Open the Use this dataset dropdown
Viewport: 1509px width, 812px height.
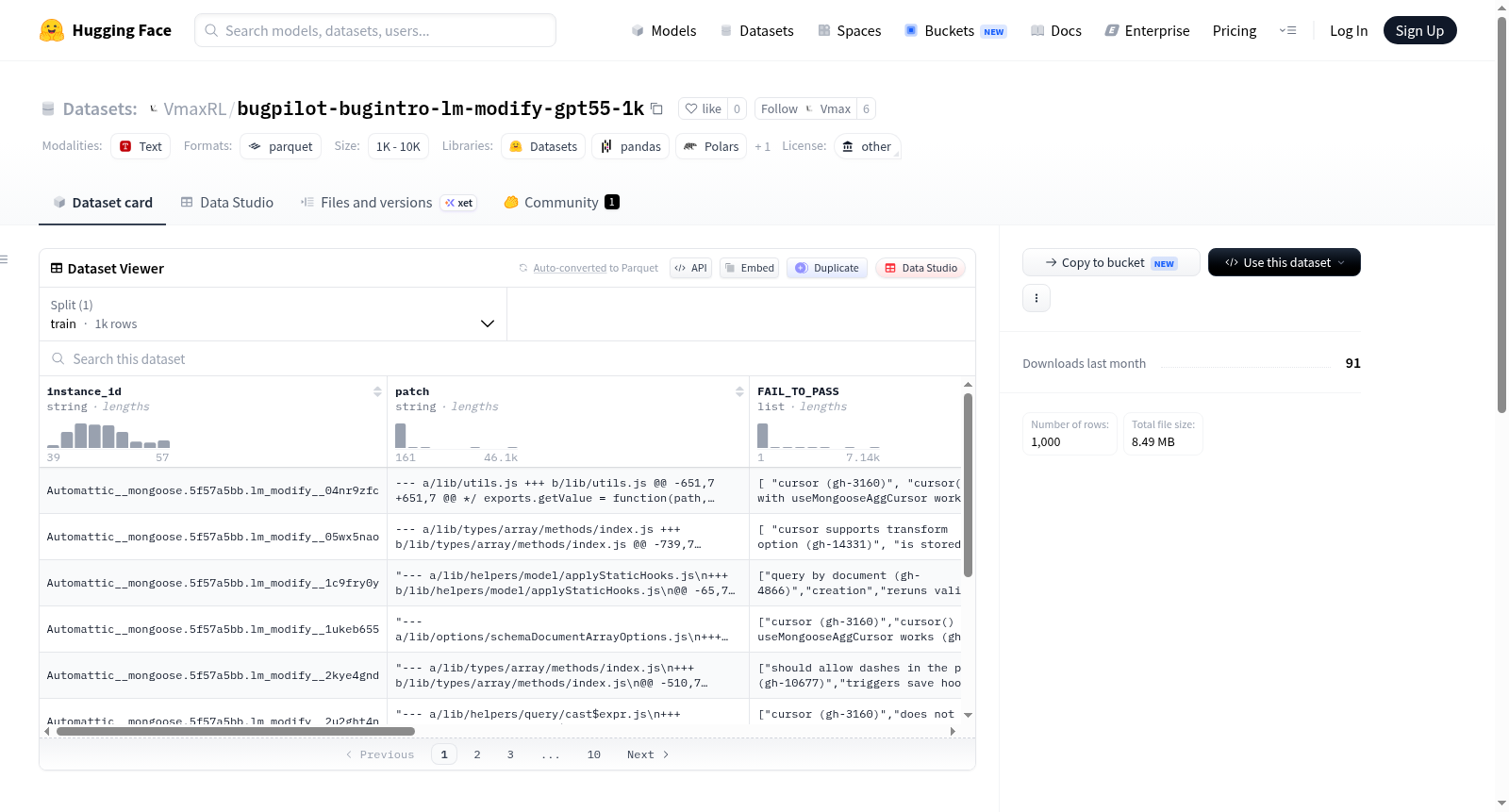point(1285,262)
